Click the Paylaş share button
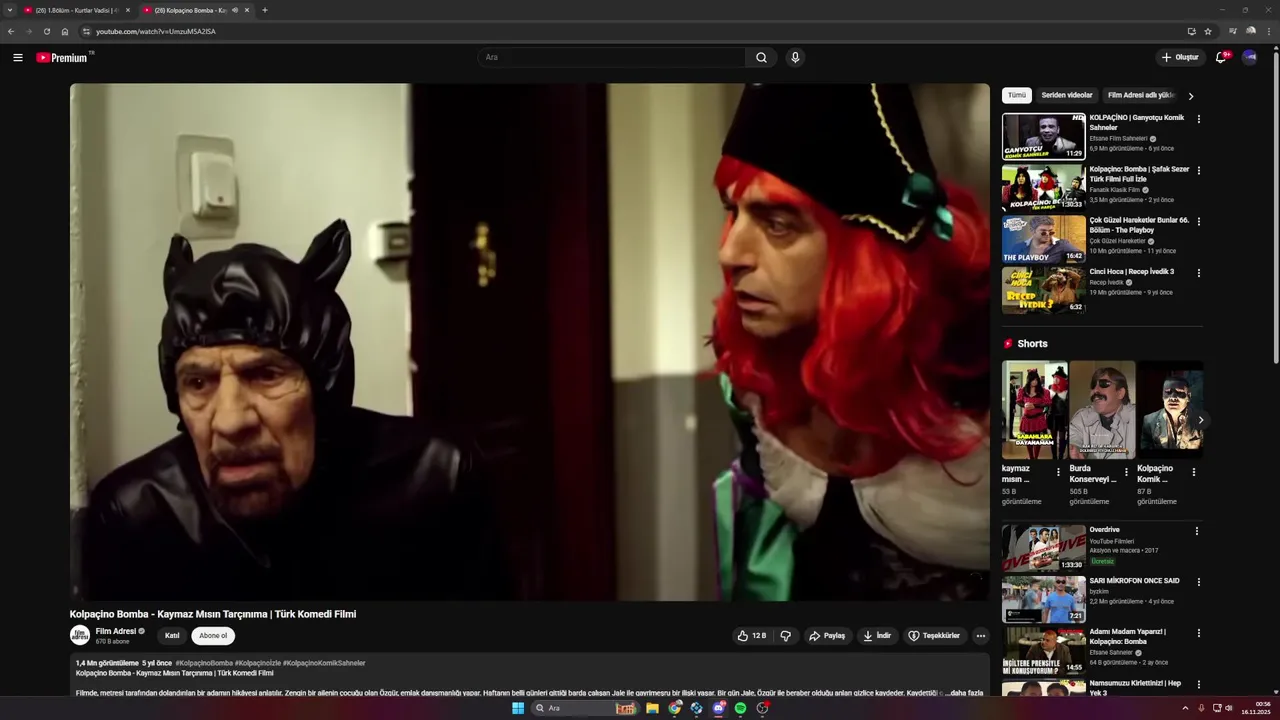 tap(827, 636)
